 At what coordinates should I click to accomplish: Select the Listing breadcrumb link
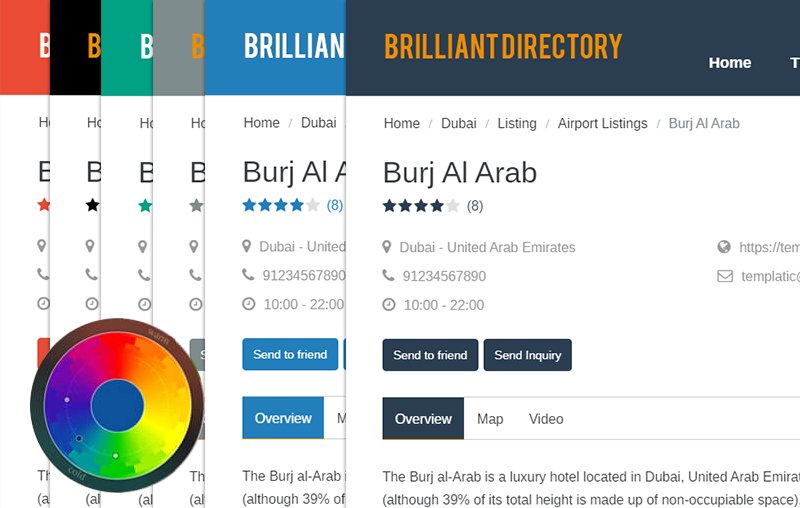click(x=517, y=123)
